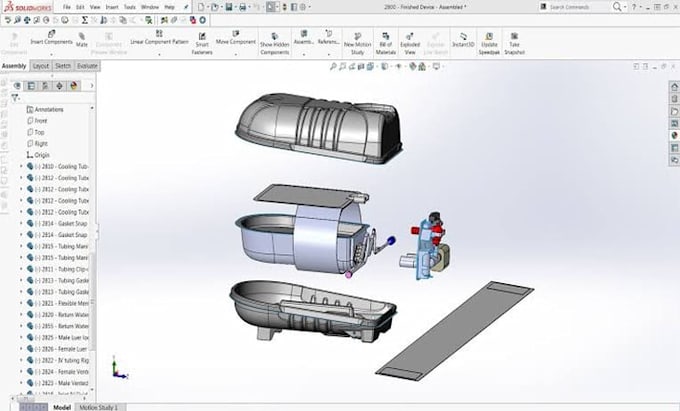Open SolidWorks Resources home task pane tab
Viewport: 680px width, 411px height.
674,87
